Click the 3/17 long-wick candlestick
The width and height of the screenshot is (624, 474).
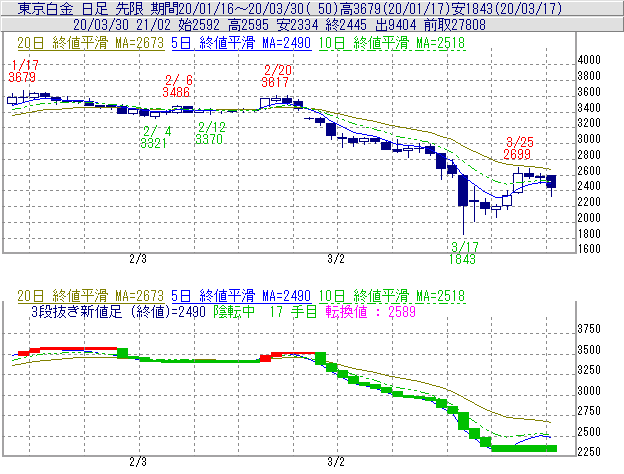[463, 205]
